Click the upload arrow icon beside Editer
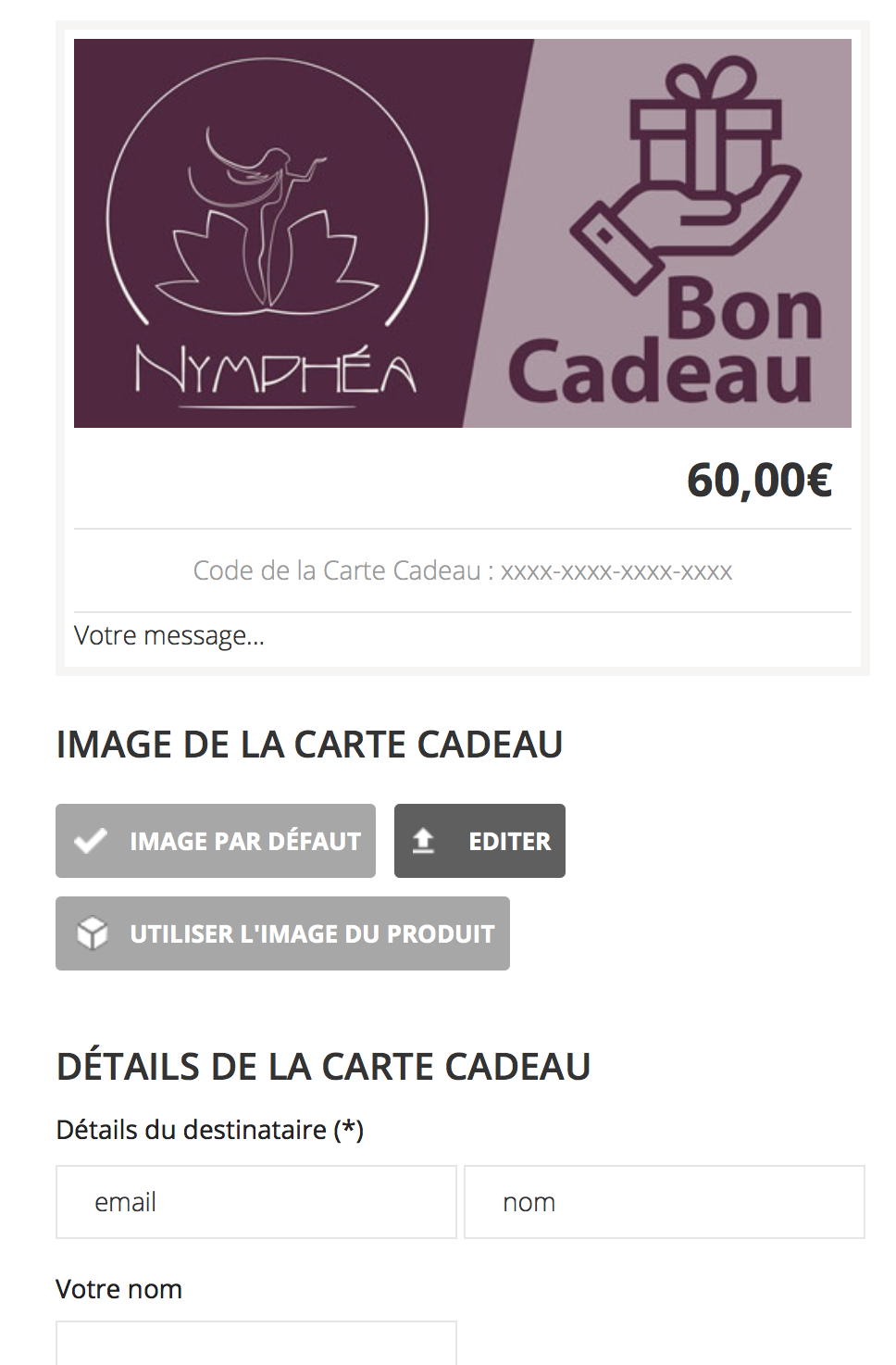Viewport: 896px width, 1365px height. (423, 841)
